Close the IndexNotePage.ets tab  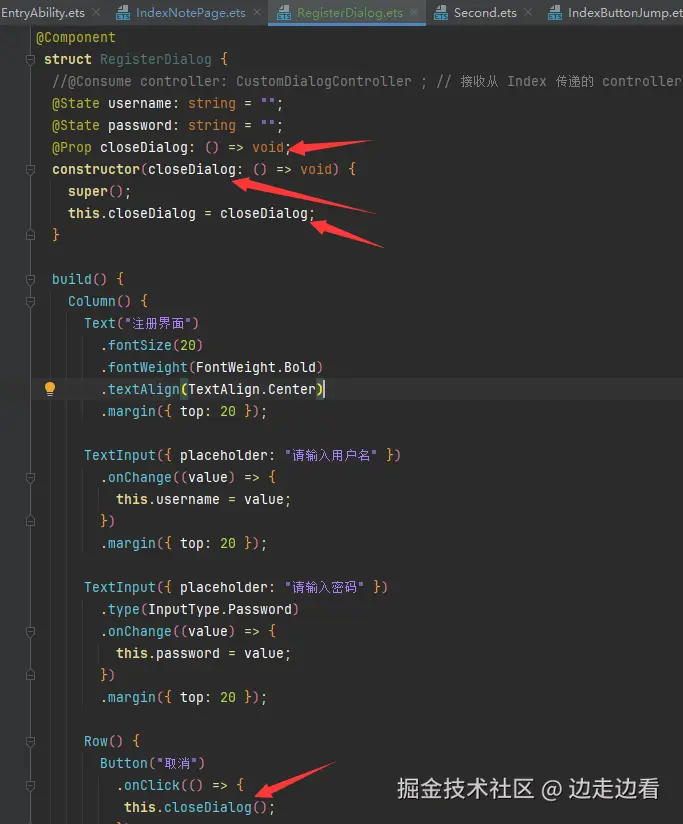click(257, 12)
